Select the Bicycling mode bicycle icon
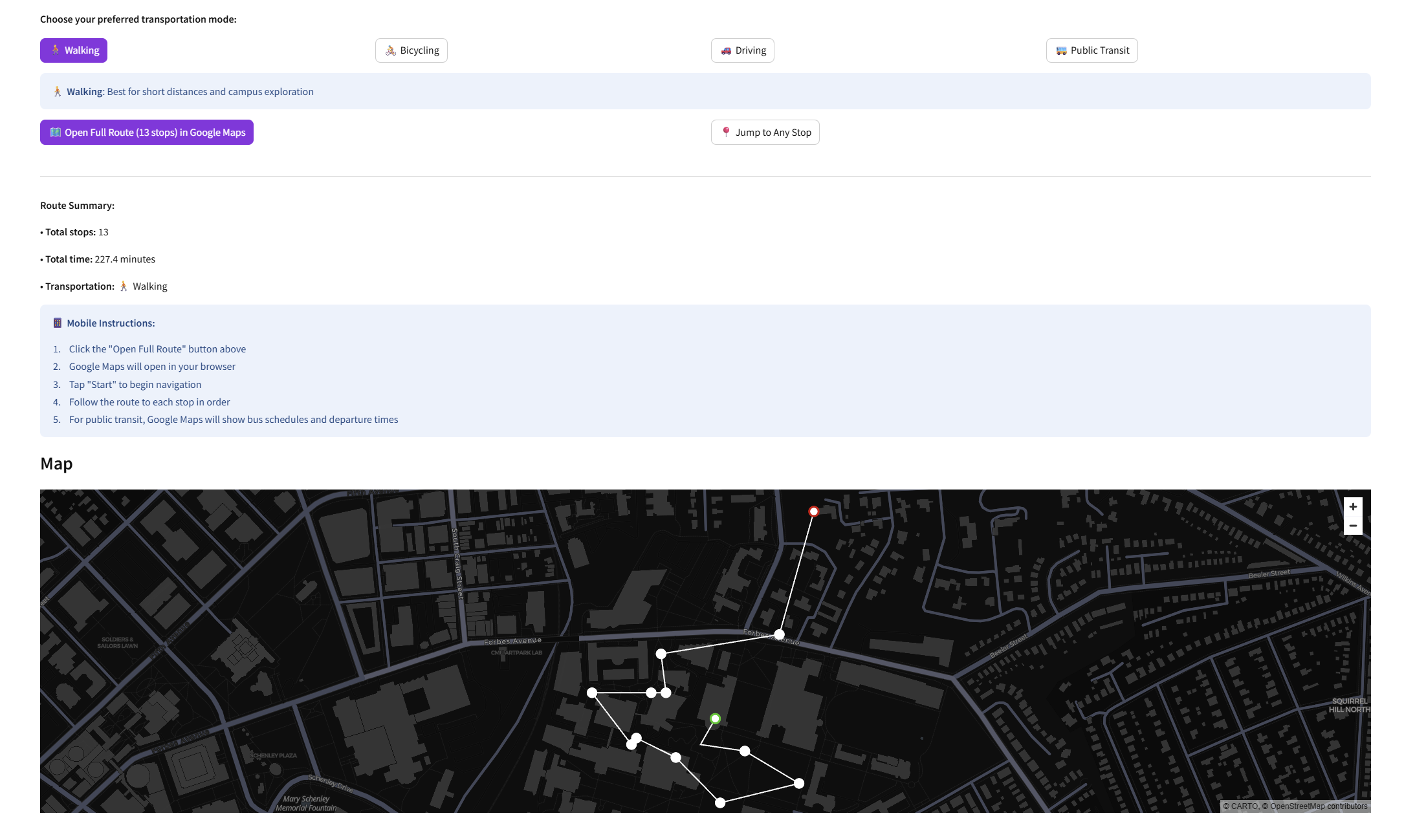 [x=391, y=50]
